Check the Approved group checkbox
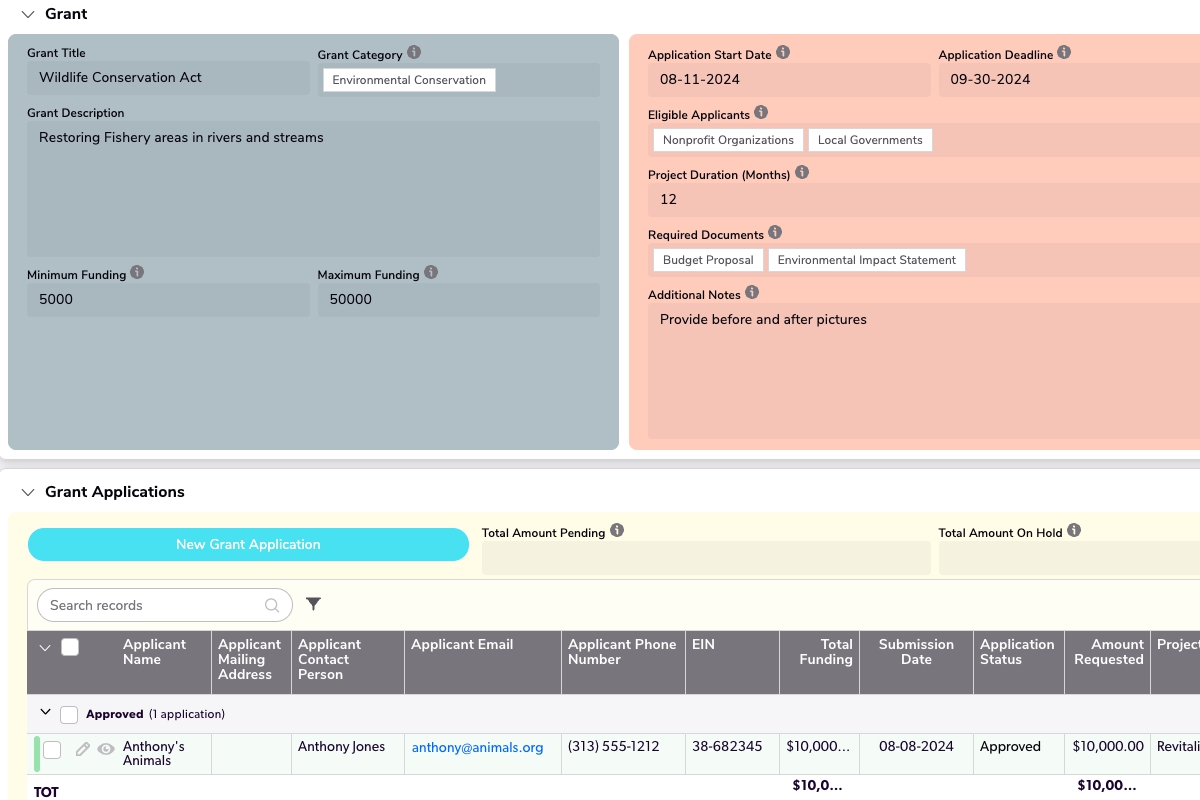The image size is (1200, 800). [x=69, y=715]
